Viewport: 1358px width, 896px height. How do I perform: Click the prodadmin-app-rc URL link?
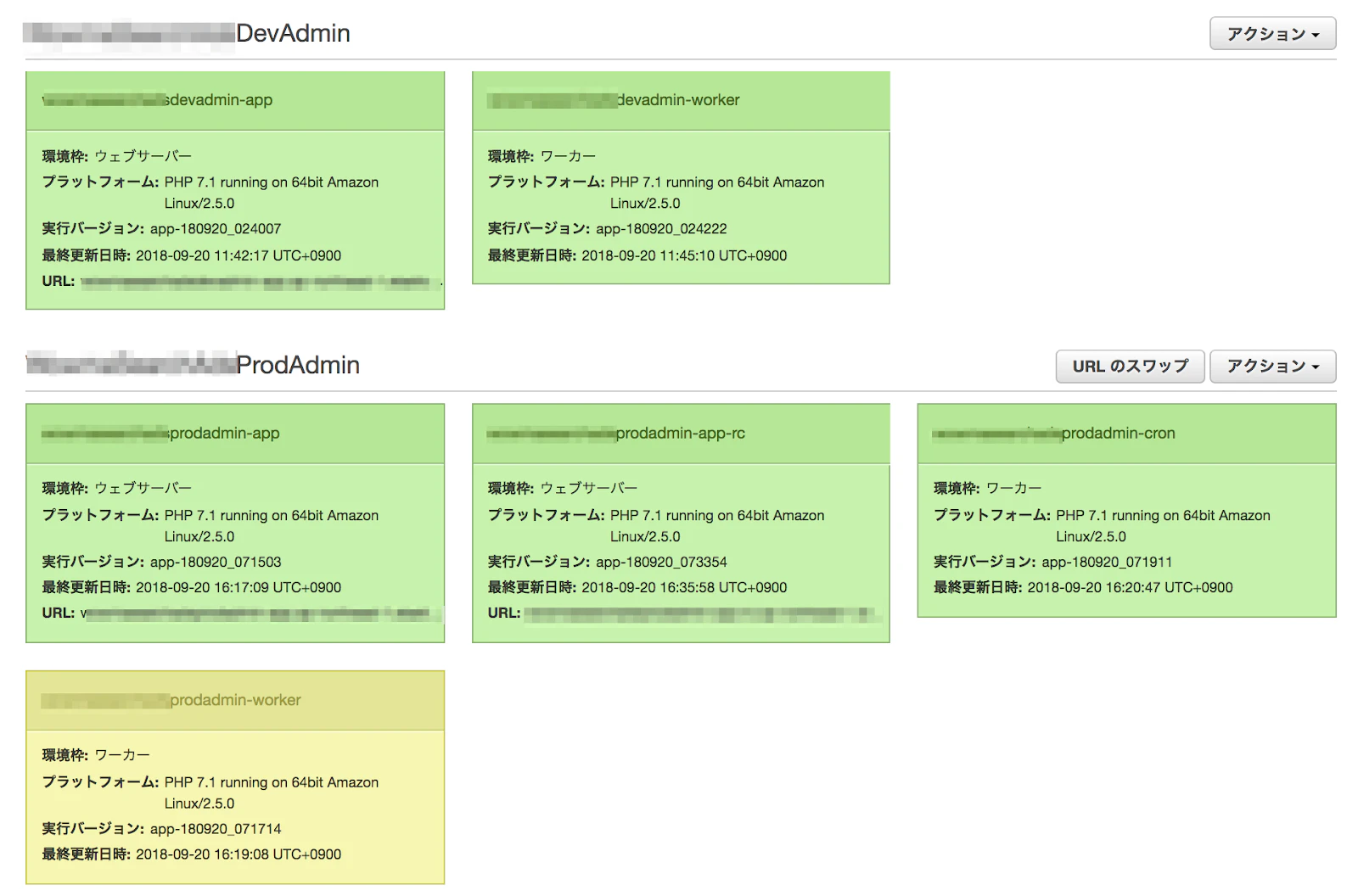[704, 613]
